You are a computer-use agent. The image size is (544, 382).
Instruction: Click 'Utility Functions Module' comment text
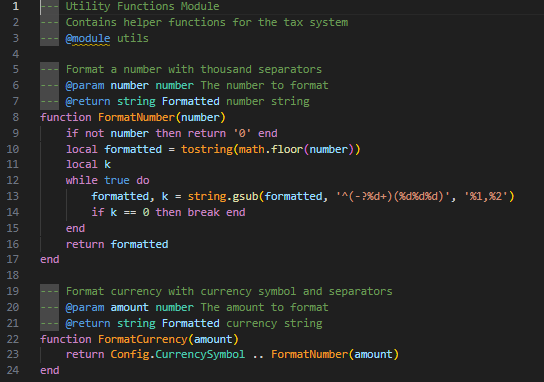tap(142, 6)
